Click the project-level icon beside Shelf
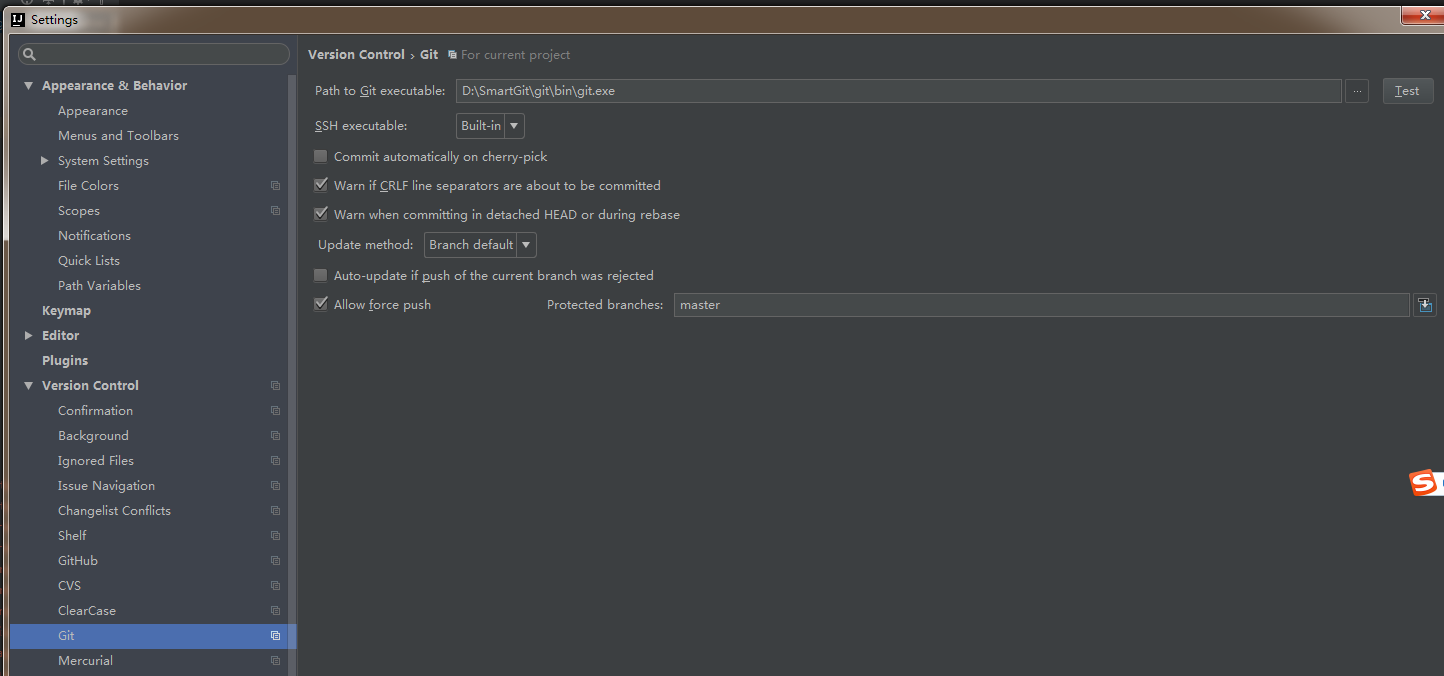The height and width of the screenshot is (676, 1444). (x=275, y=536)
